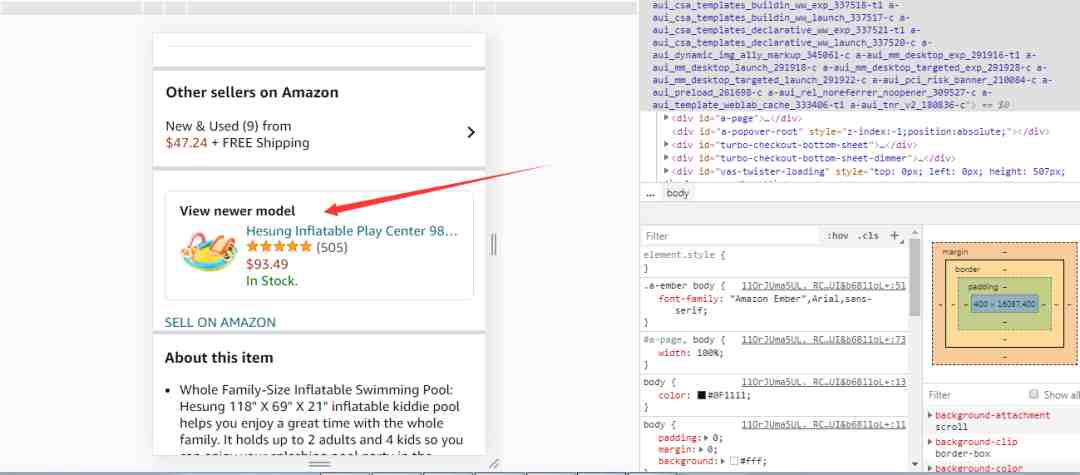Expand the turbo-checkout-bottom-sheet-dimmer div node
Viewport: 1080px width, 475px height.
[666, 158]
